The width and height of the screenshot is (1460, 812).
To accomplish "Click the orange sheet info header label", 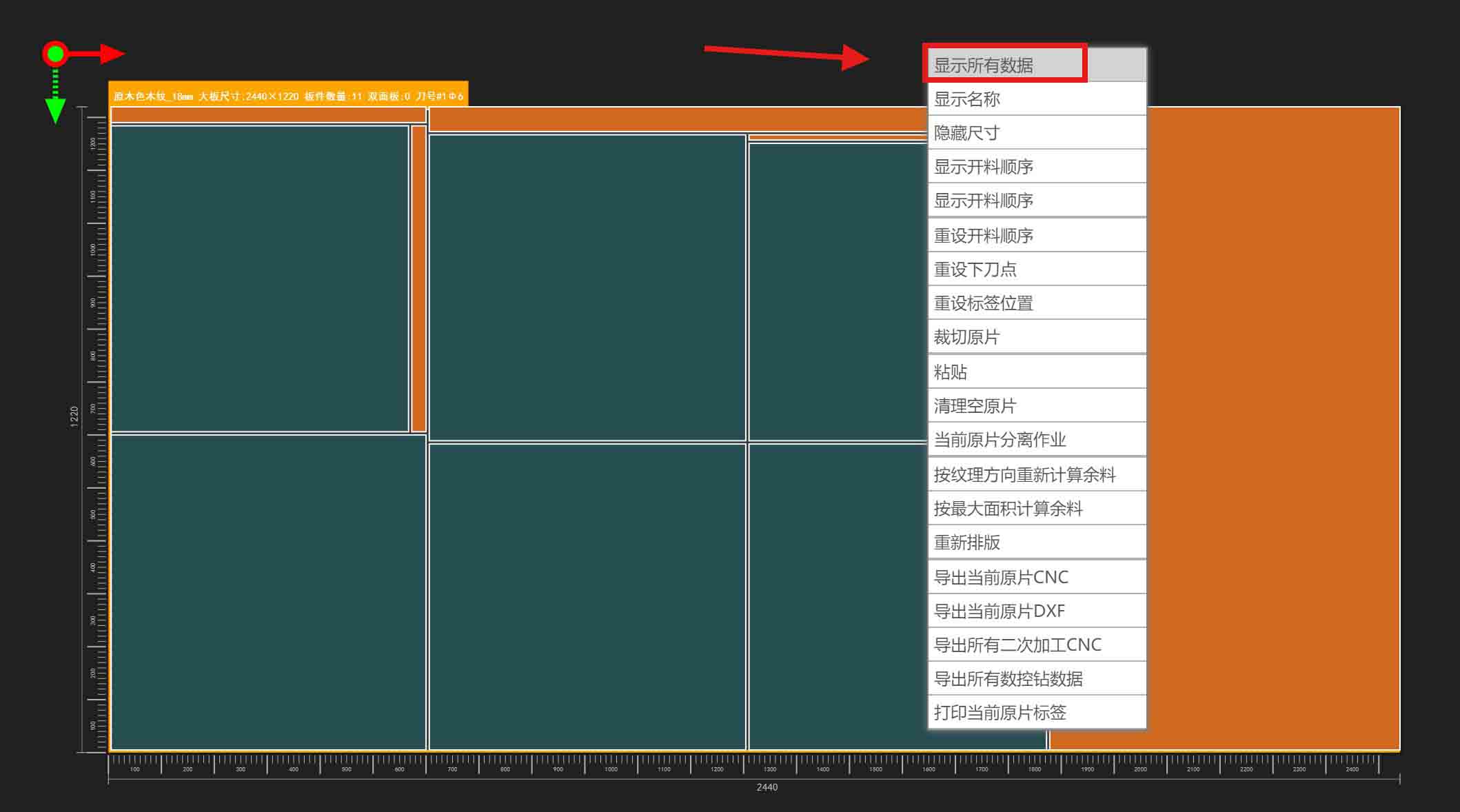I will point(288,96).
